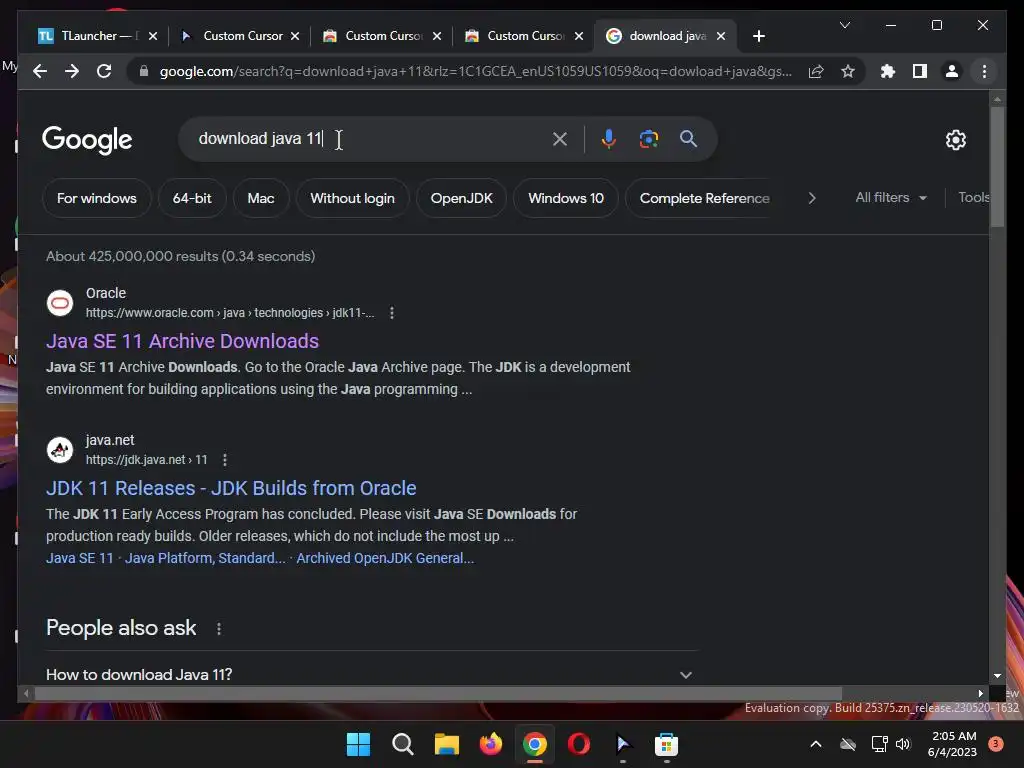Close the TLauncher tab

(x=153, y=36)
